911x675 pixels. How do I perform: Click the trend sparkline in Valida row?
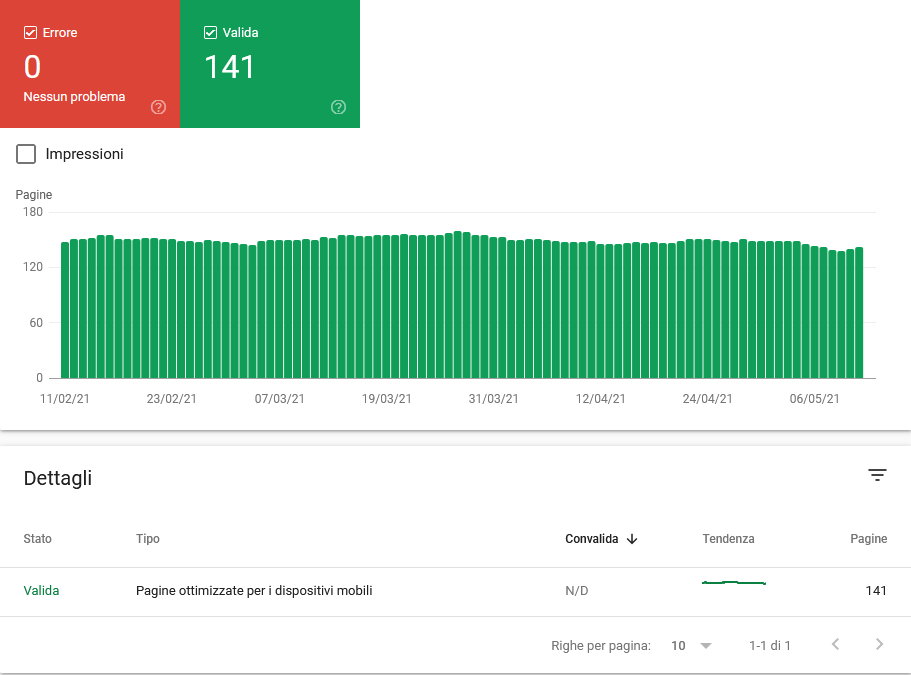click(734, 582)
